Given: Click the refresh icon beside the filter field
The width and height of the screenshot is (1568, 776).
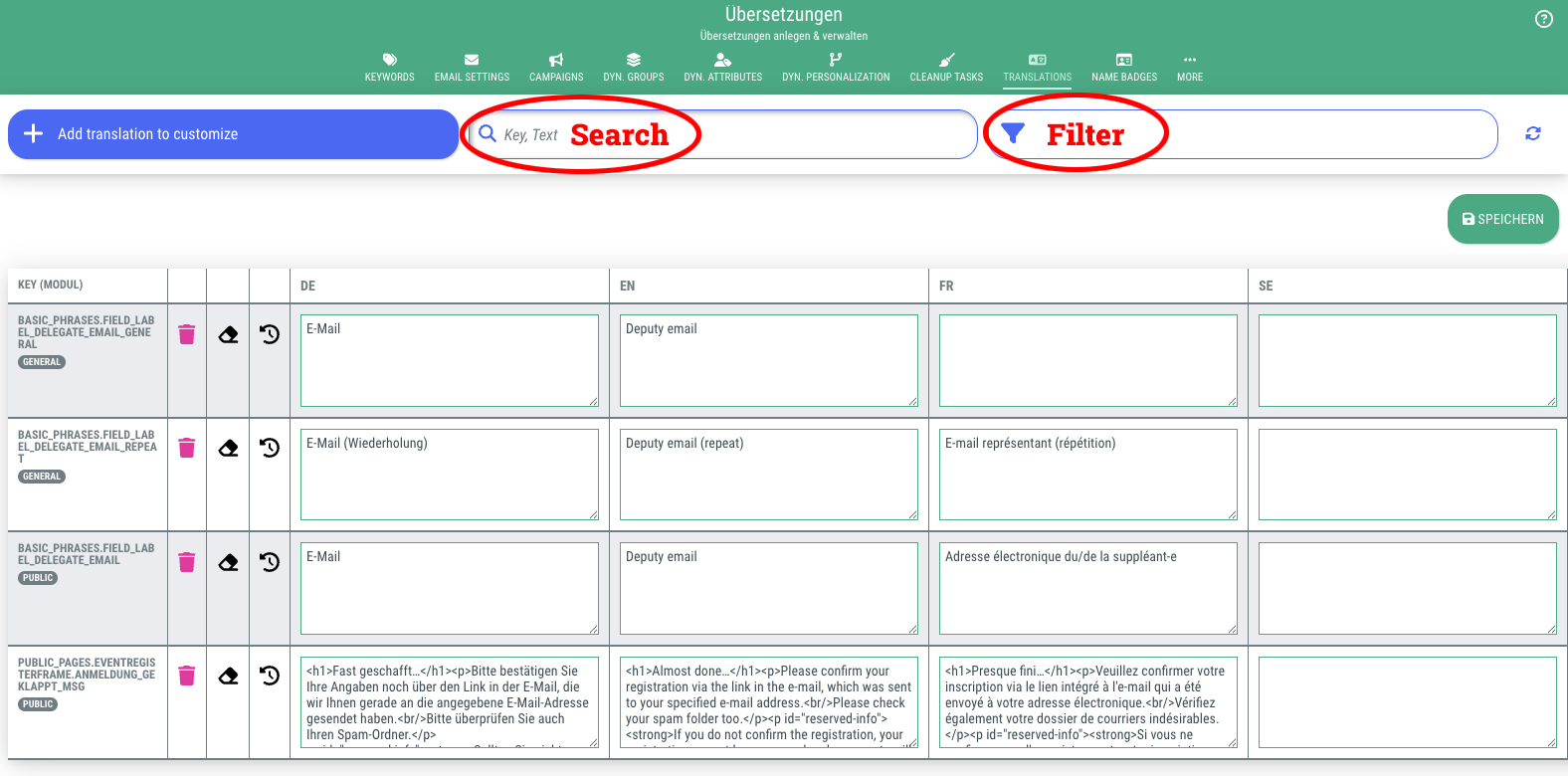Looking at the screenshot, I should point(1533,133).
